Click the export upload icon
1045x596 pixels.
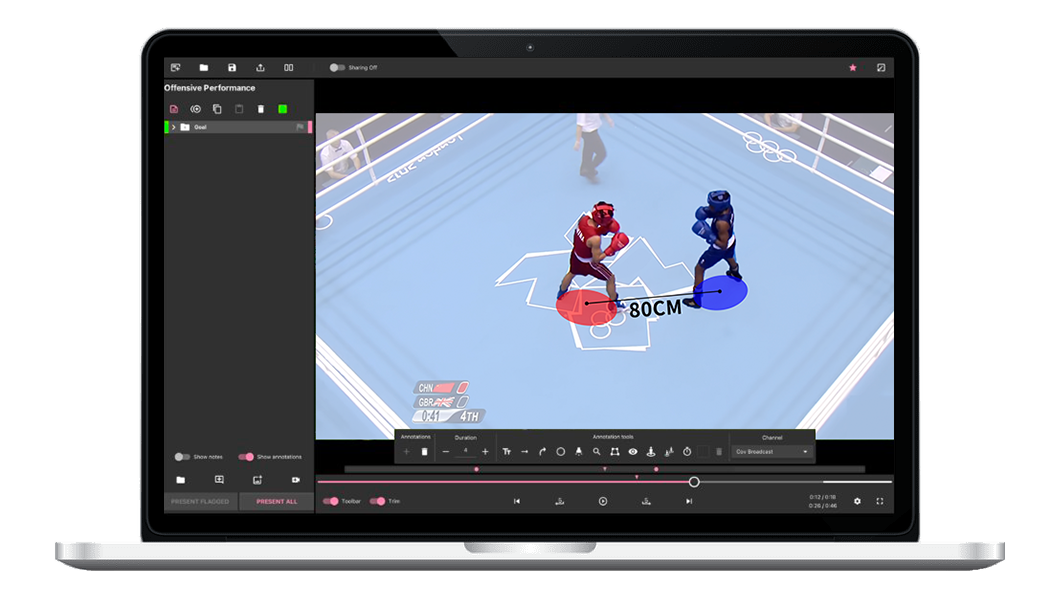(x=260, y=68)
